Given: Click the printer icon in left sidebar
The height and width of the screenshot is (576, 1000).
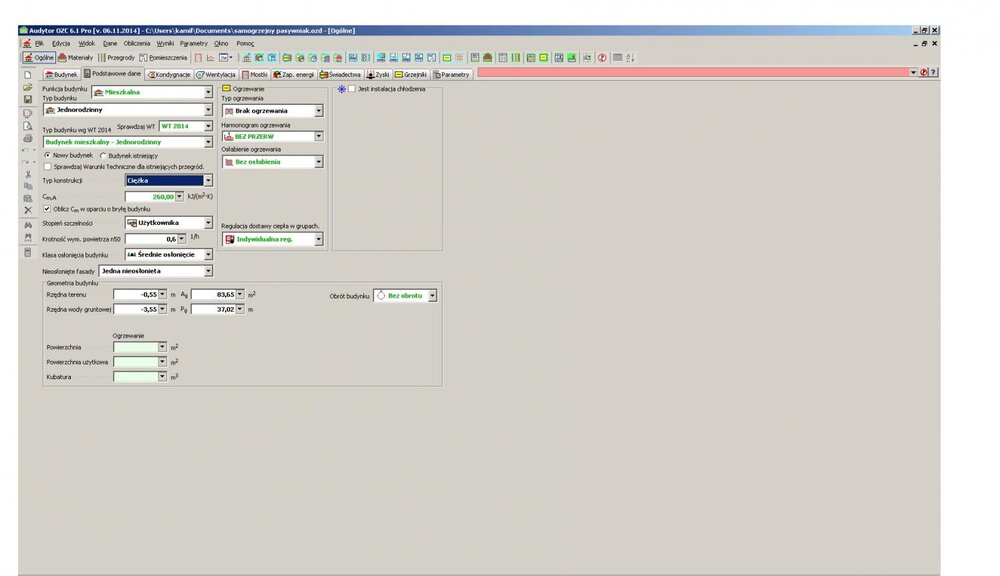Looking at the screenshot, I should (28, 137).
